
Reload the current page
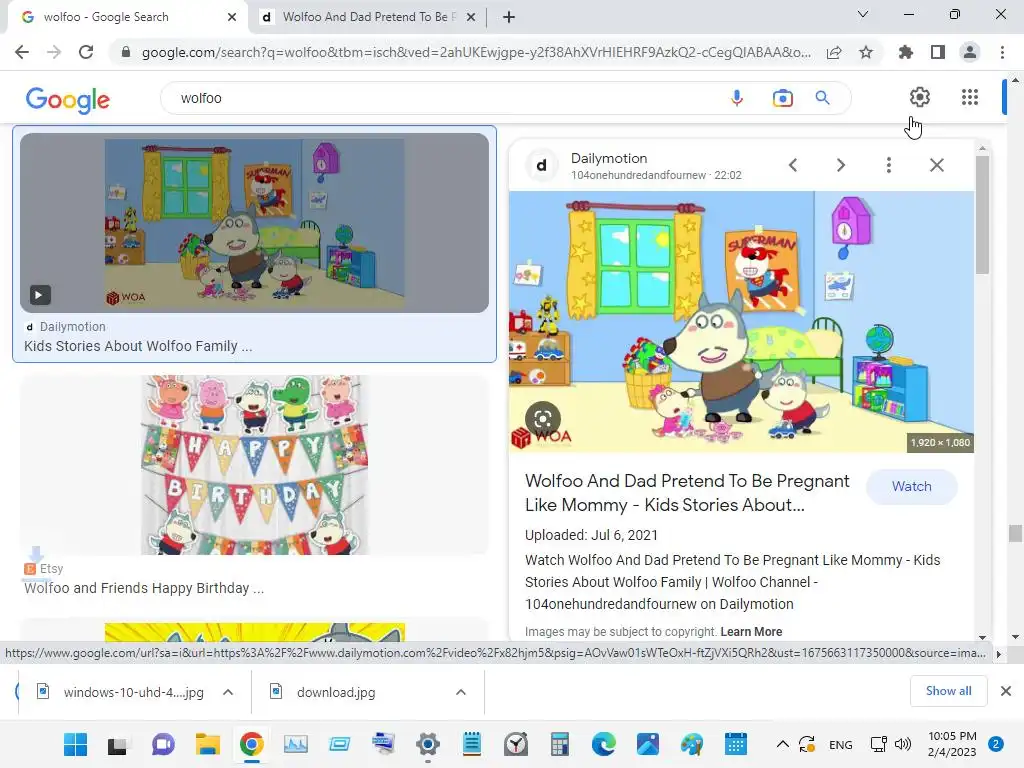coord(86,52)
